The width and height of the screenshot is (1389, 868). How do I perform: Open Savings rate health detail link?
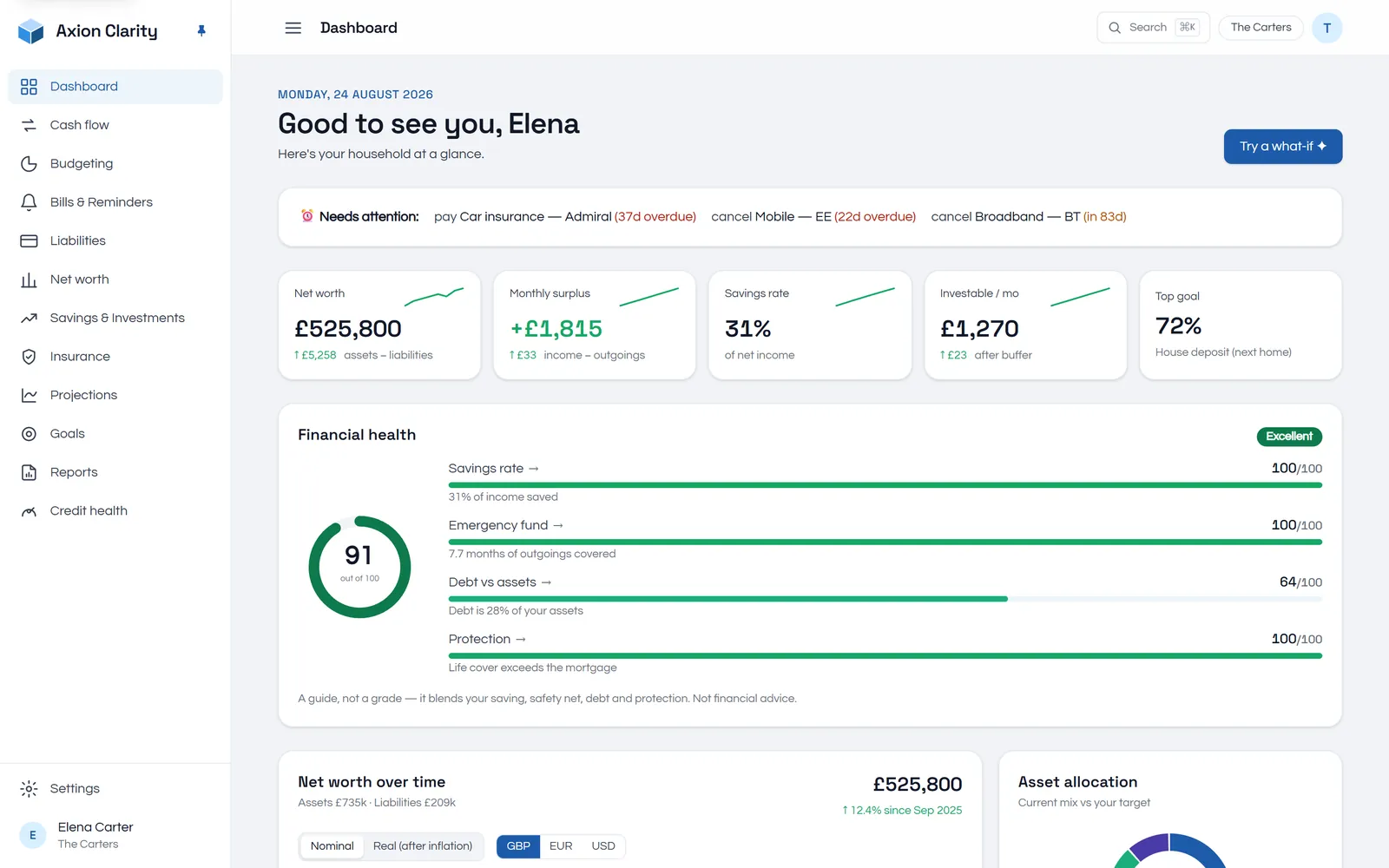[x=494, y=469]
